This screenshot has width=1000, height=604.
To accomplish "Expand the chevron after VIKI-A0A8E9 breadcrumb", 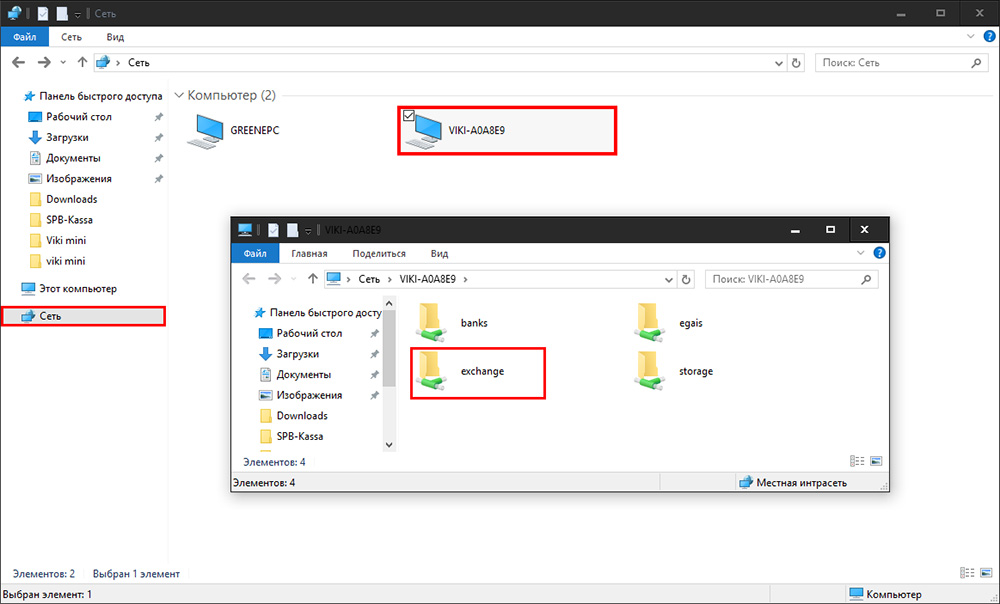I will pyautogui.click(x=466, y=279).
